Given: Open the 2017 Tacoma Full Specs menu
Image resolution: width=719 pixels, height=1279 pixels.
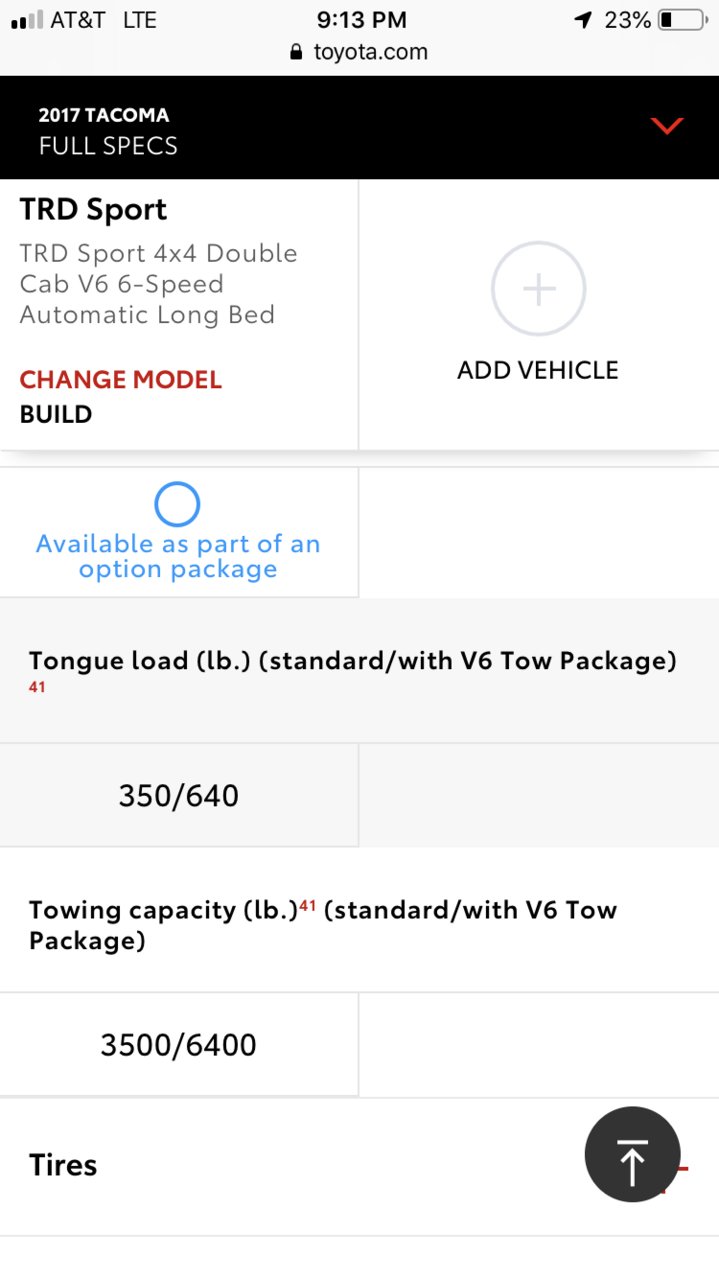Looking at the screenshot, I should coord(359,128).
